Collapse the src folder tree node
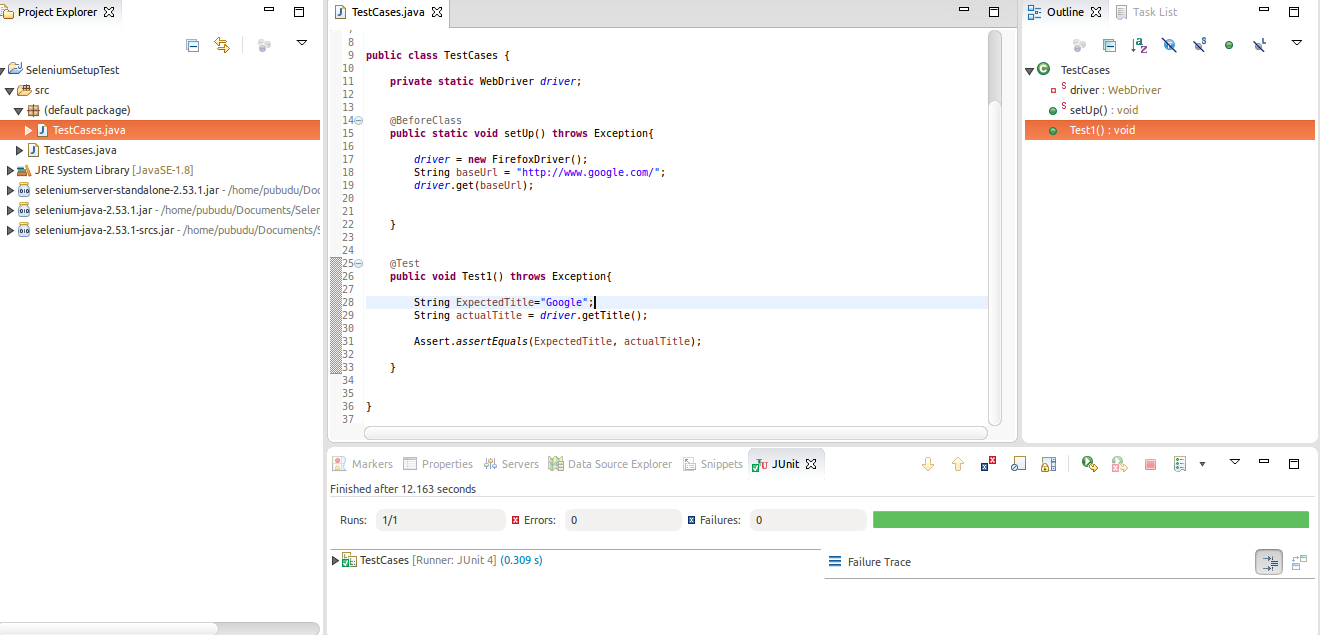1320x635 pixels. [10, 90]
